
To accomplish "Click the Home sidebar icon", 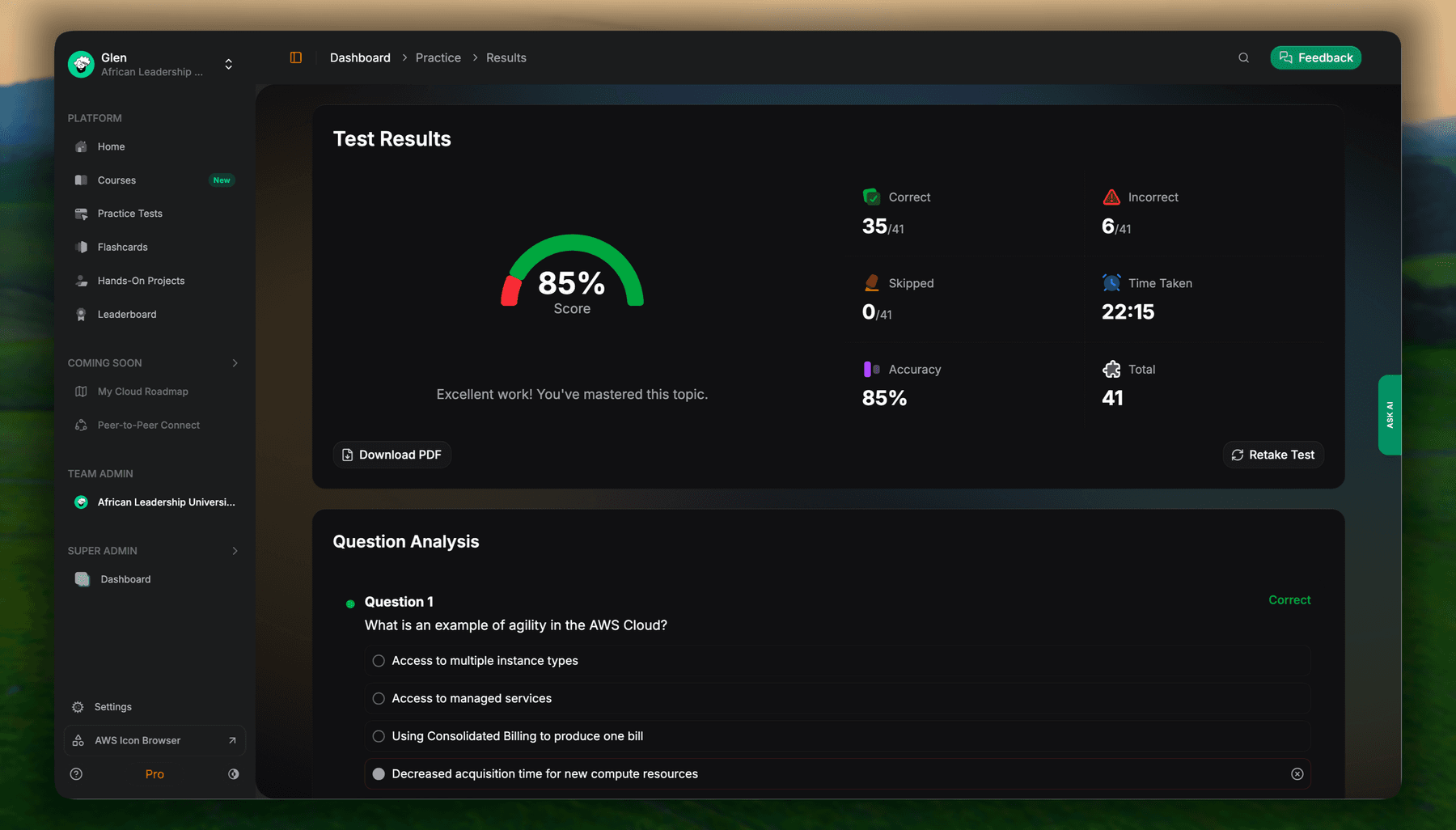I will pyautogui.click(x=81, y=146).
